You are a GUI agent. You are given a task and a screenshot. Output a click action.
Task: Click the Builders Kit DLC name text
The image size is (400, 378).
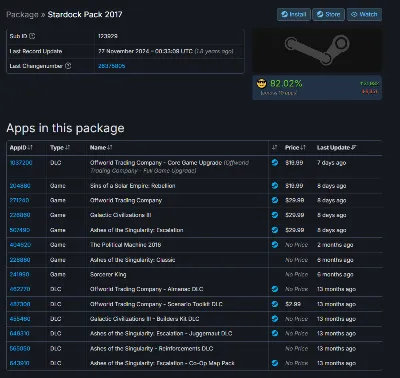(x=144, y=319)
